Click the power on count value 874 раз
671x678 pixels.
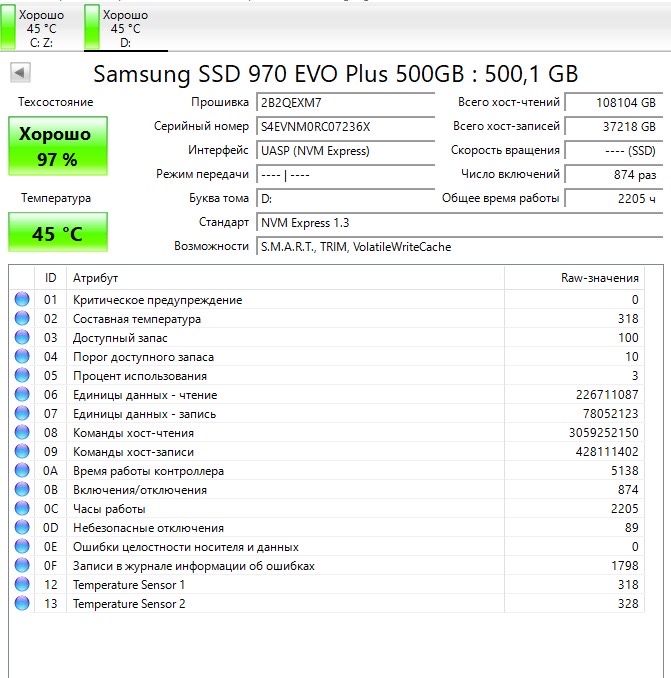coord(614,175)
